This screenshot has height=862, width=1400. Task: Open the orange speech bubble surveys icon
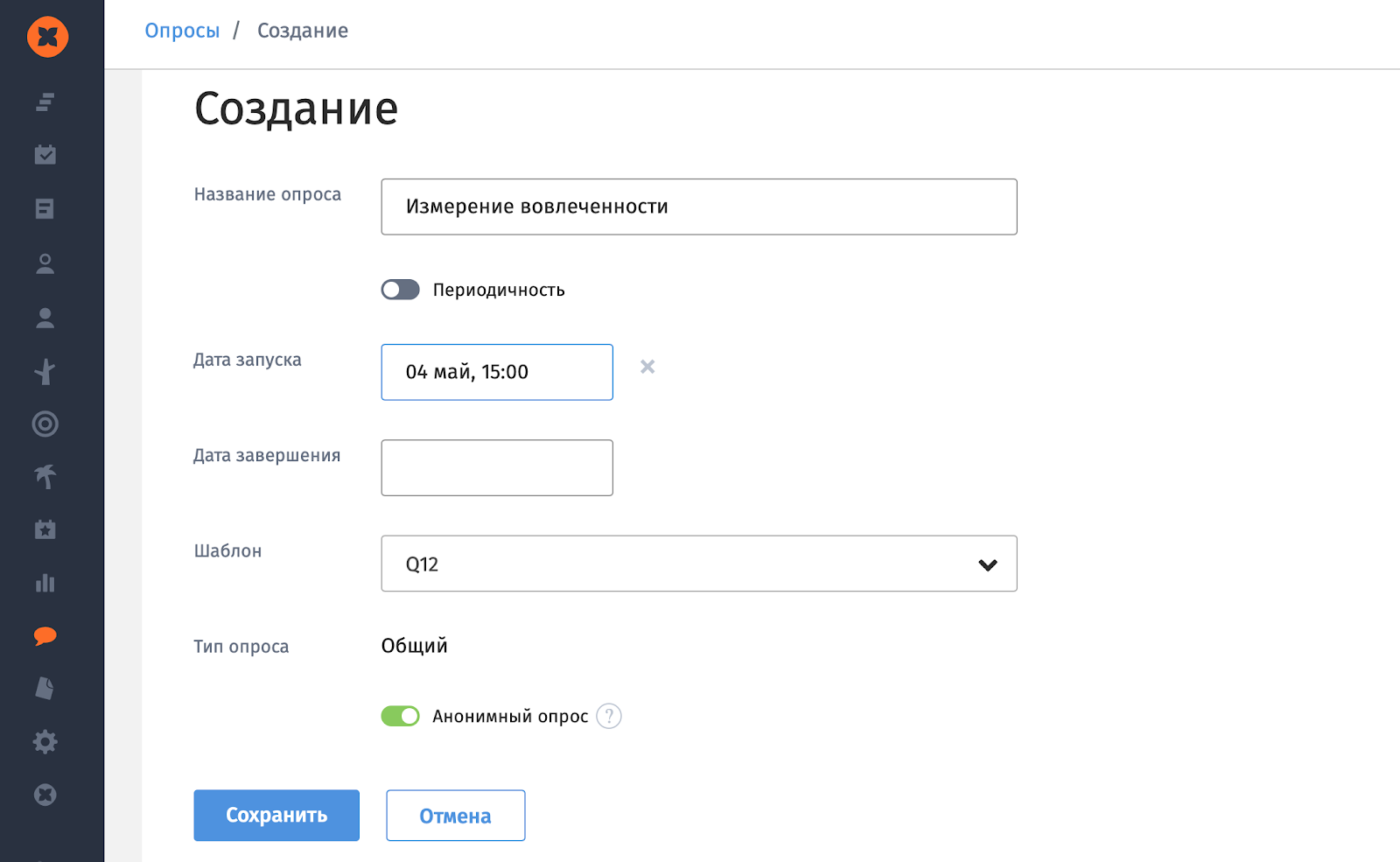(45, 636)
